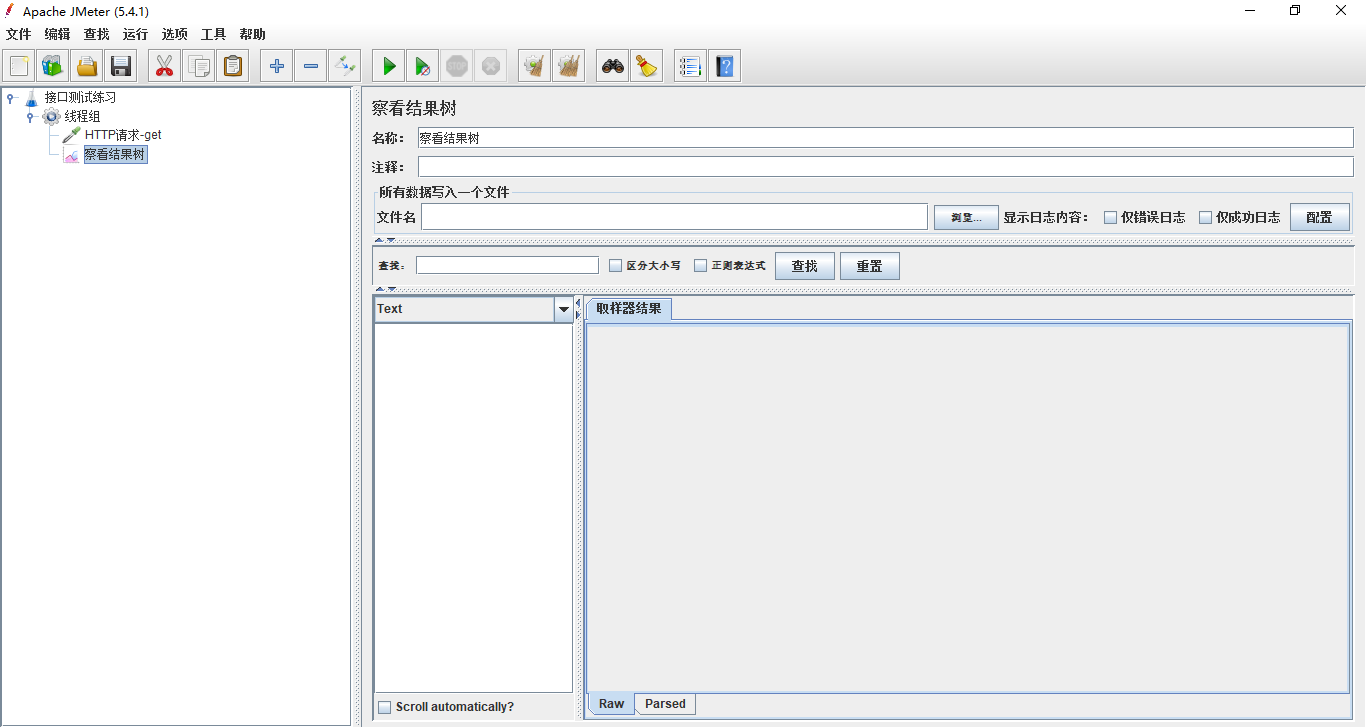Image resolution: width=1366 pixels, height=727 pixels.
Task: Enable the 仅错误日志 checkbox
Action: tap(1110, 217)
